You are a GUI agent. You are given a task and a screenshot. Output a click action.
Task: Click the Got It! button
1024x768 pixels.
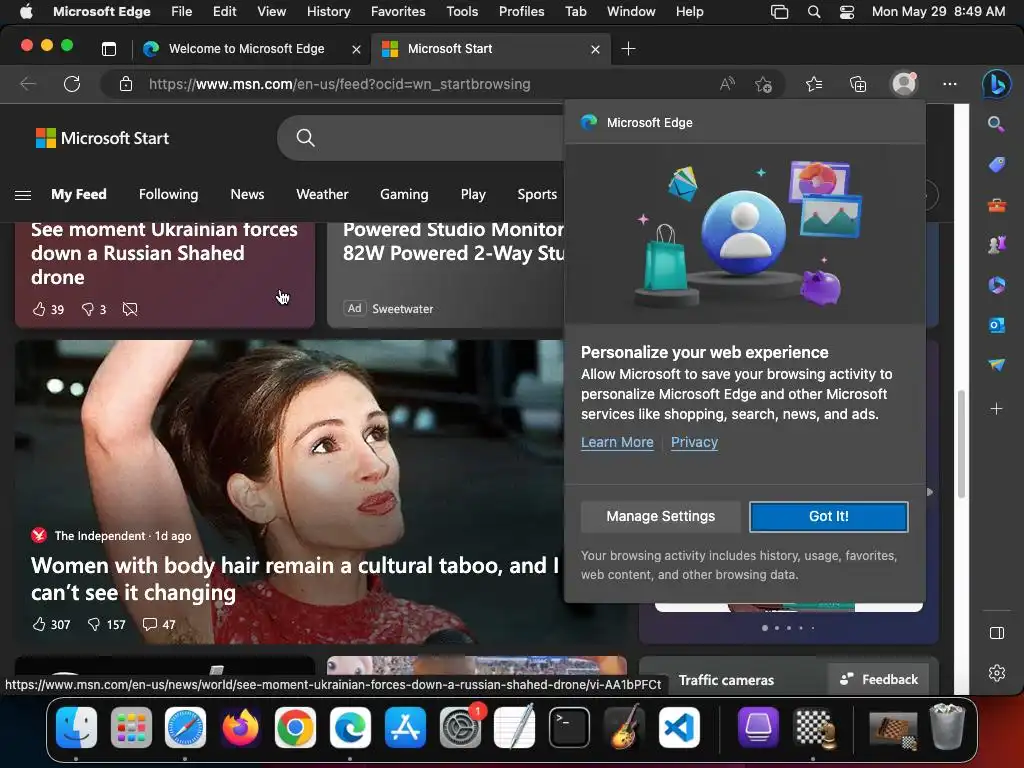(829, 517)
